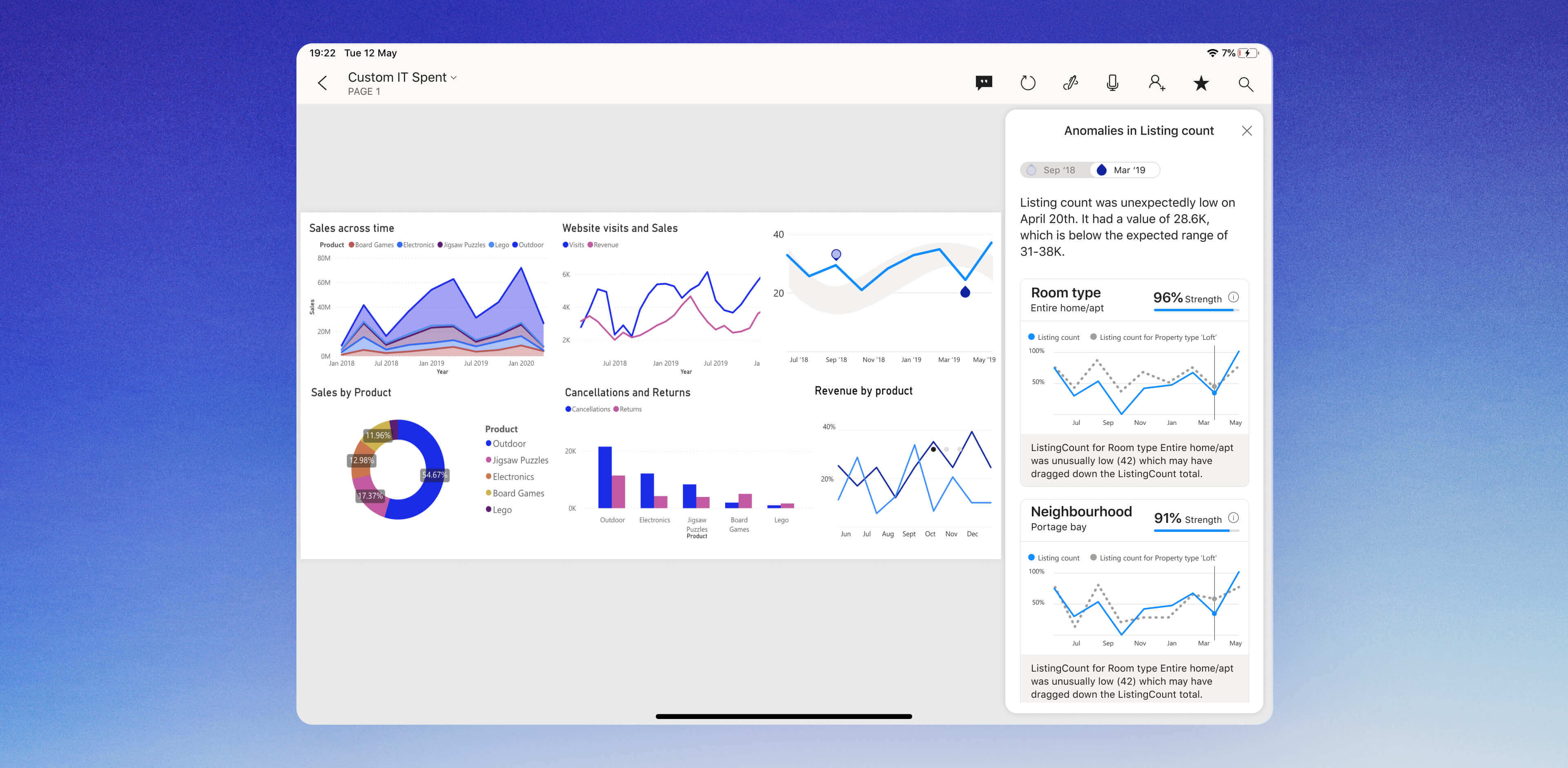Open the PAGE 1 page selector
This screenshot has height=768, width=1568.
click(x=364, y=92)
